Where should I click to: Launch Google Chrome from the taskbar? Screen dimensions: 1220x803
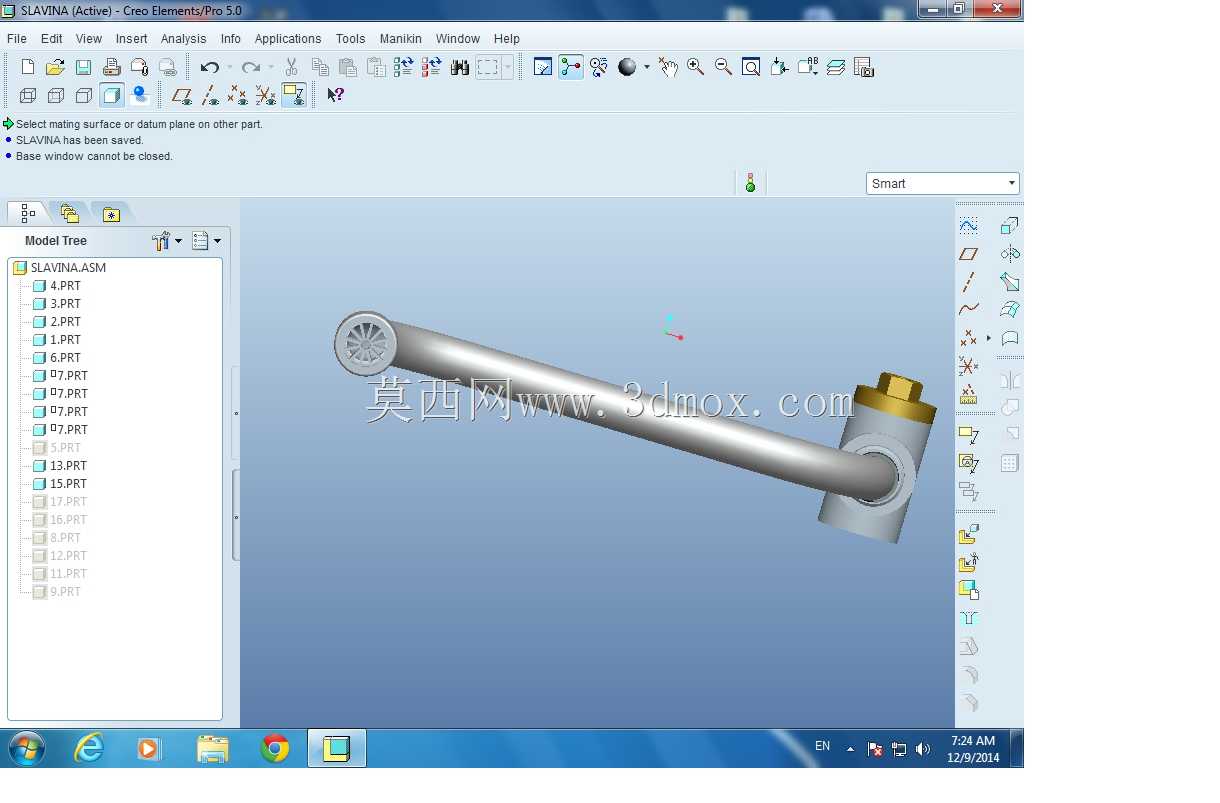(275, 748)
